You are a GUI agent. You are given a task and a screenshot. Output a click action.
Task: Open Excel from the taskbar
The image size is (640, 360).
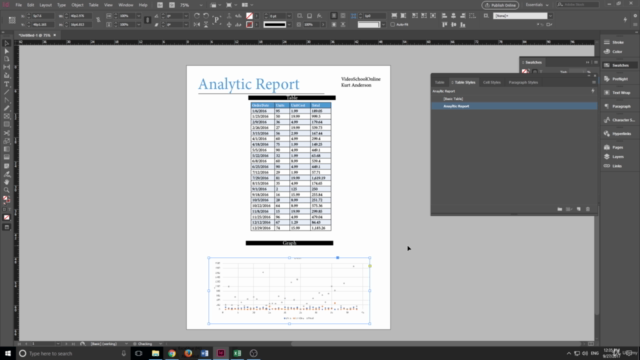point(237,353)
